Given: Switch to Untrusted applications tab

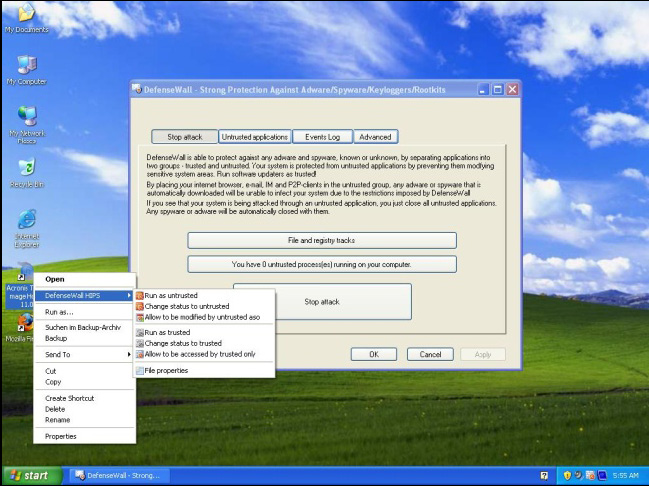Looking at the screenshot, I should point(255,137).
